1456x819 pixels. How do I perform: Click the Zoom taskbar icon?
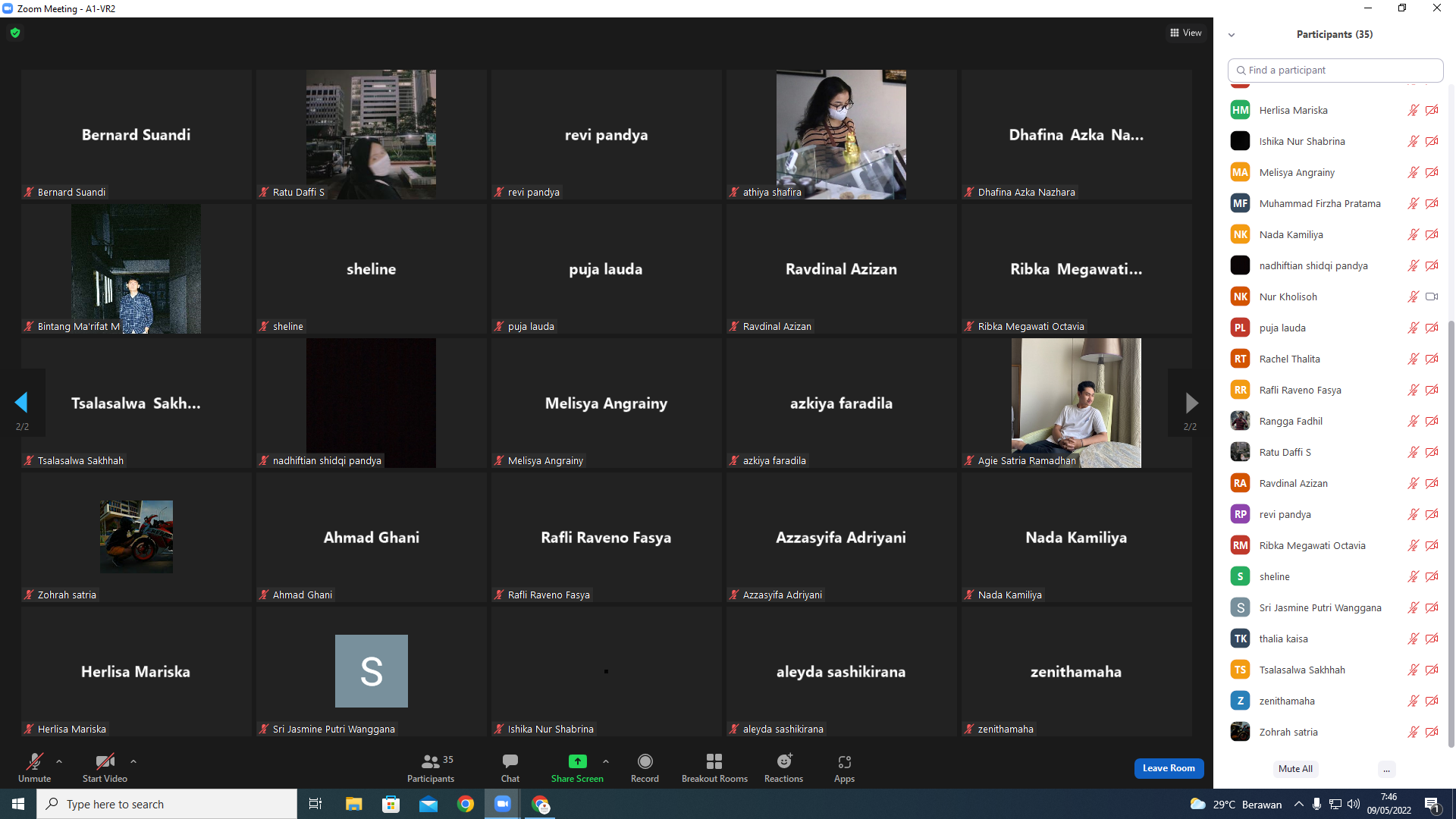(503, 804)
